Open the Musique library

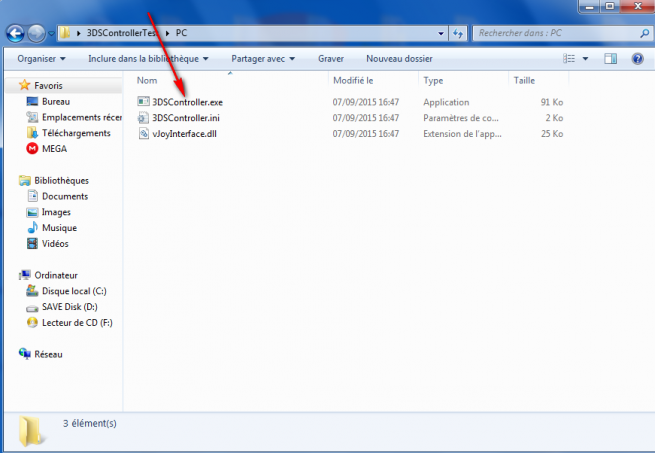59,228
